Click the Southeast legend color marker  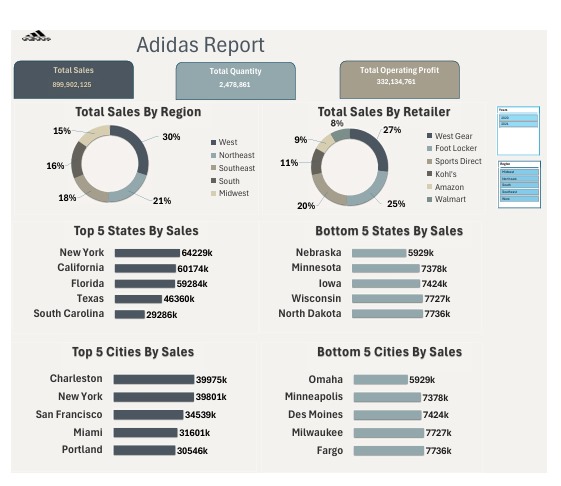[x=214, y=168]
